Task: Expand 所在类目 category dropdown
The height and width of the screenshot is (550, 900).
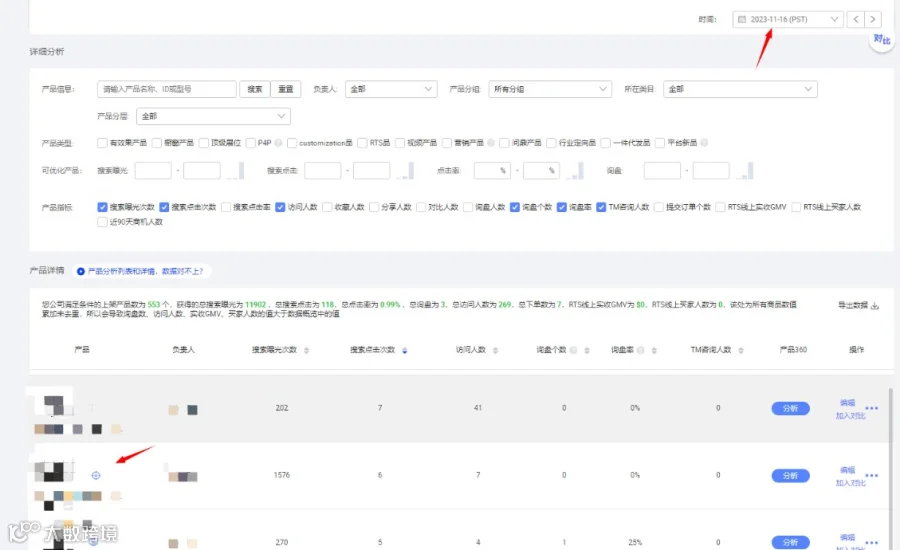Action: [x=740, y=89]
